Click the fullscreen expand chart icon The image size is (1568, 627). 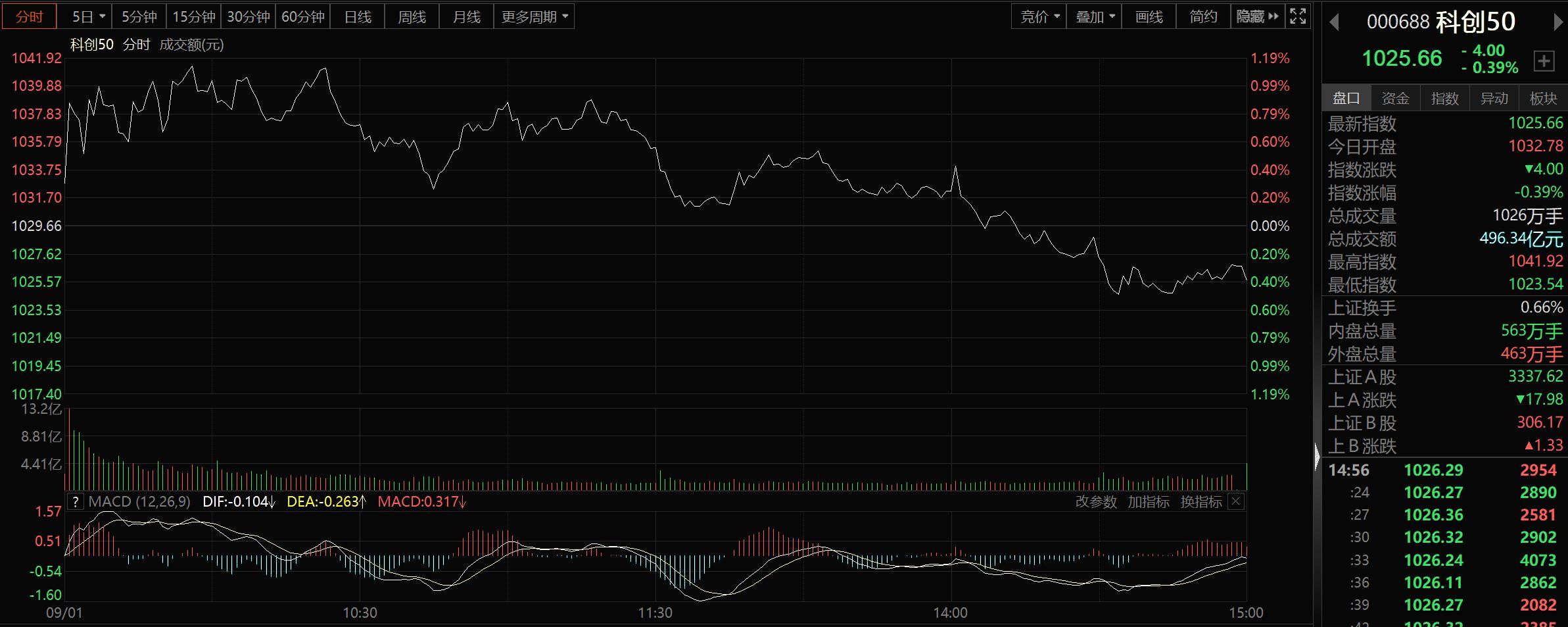click(1298, 16)
